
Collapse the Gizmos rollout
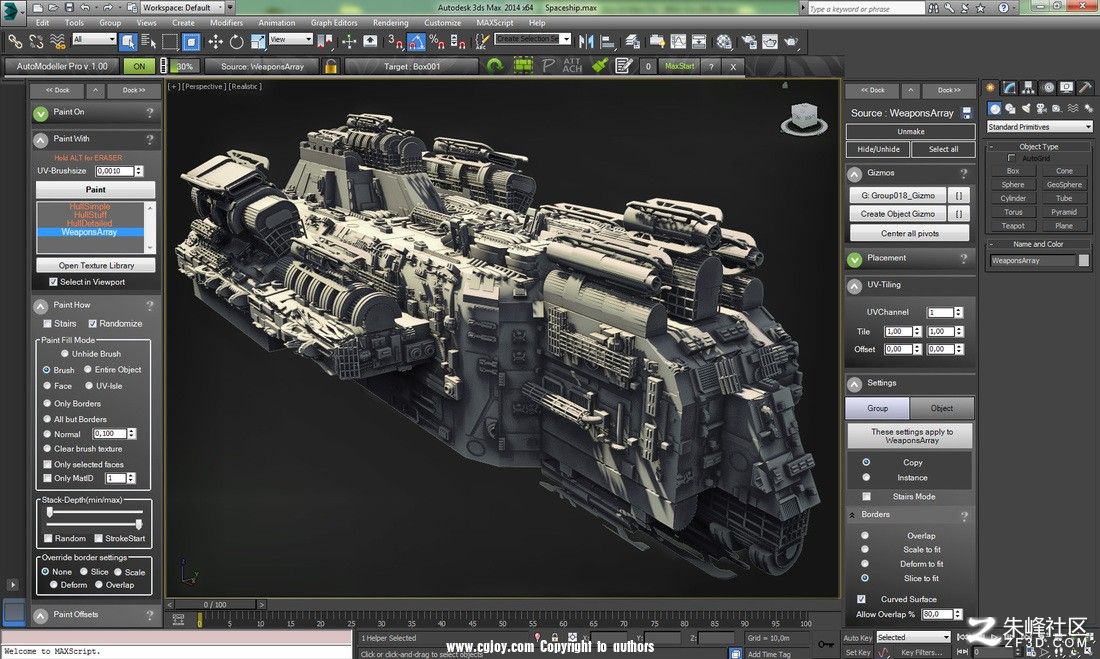[x=854, y=173]
